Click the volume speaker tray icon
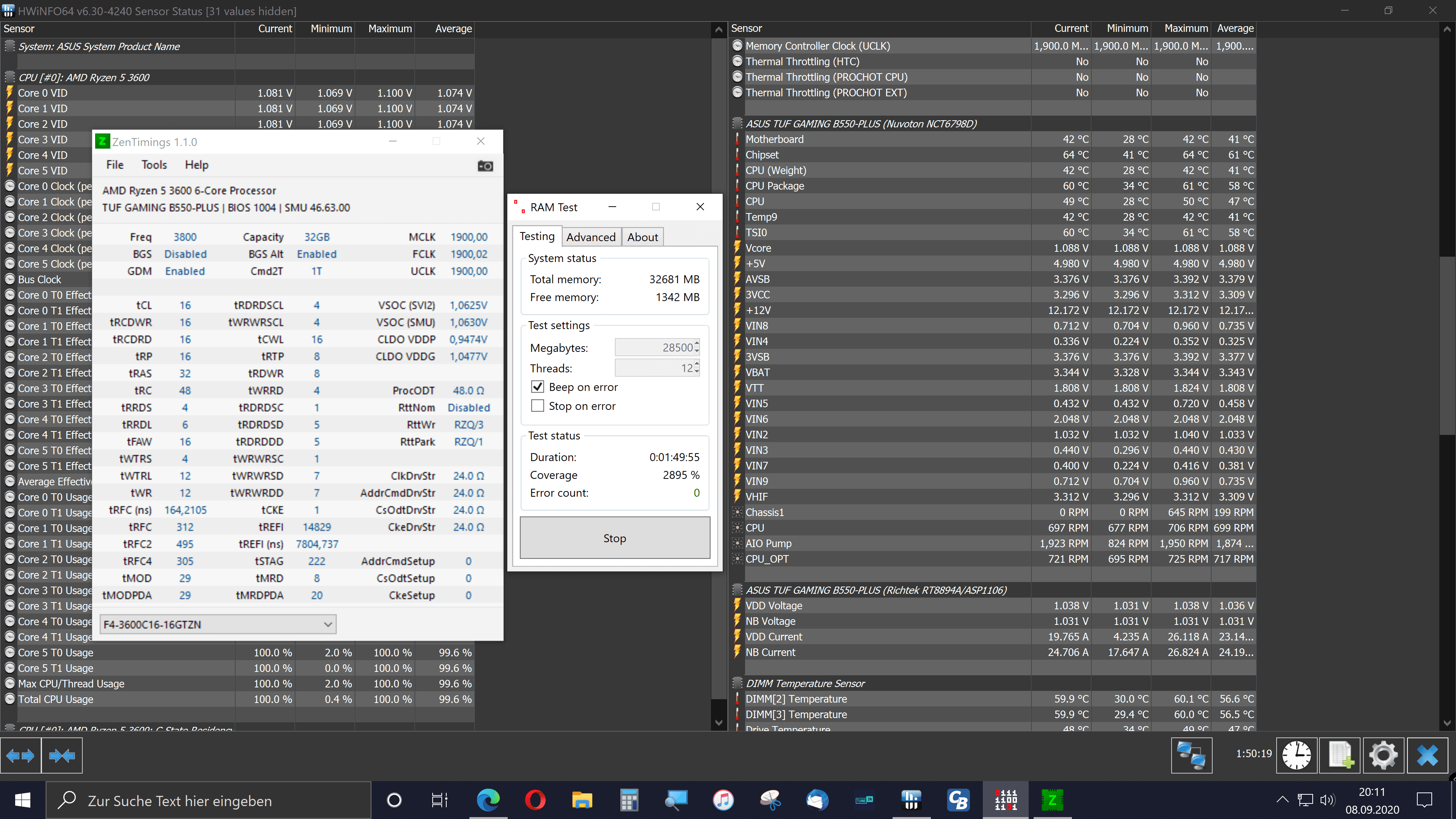Screen dimensions: 1456x819 click(x=1327, y=800)
